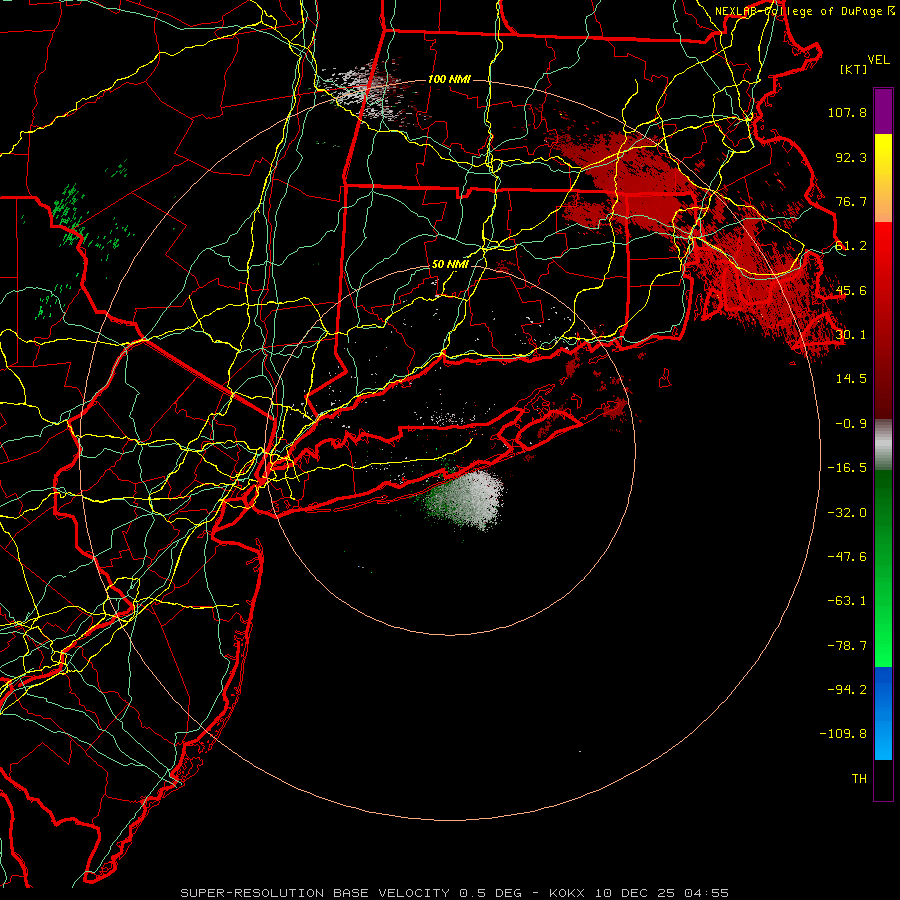Image resolution: width=900 pixels, height=900 pixels.
Task: Select the gray near-zero color bar segment
Action: coord(883,445)
